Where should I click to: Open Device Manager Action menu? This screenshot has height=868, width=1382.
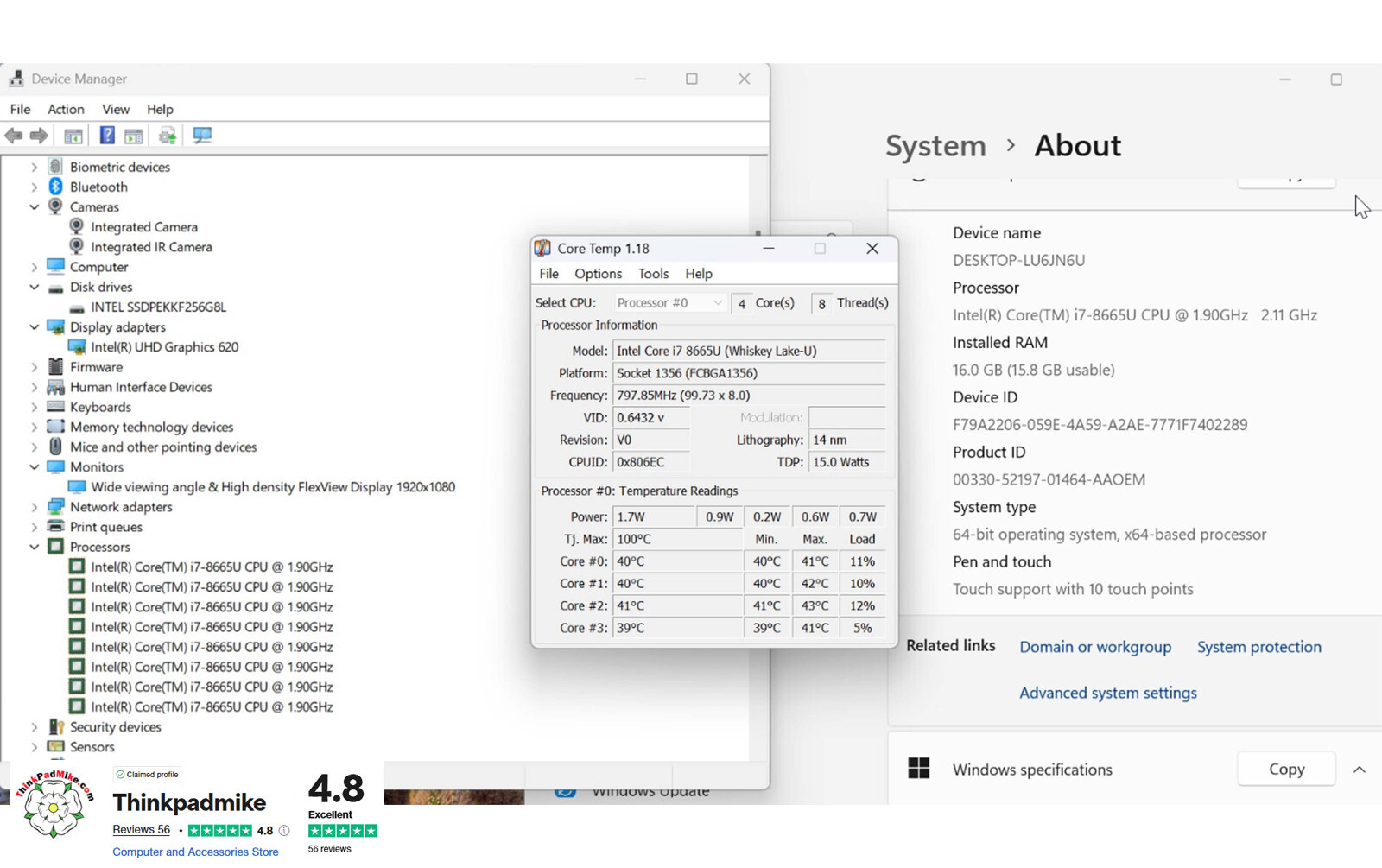point(66,109)
